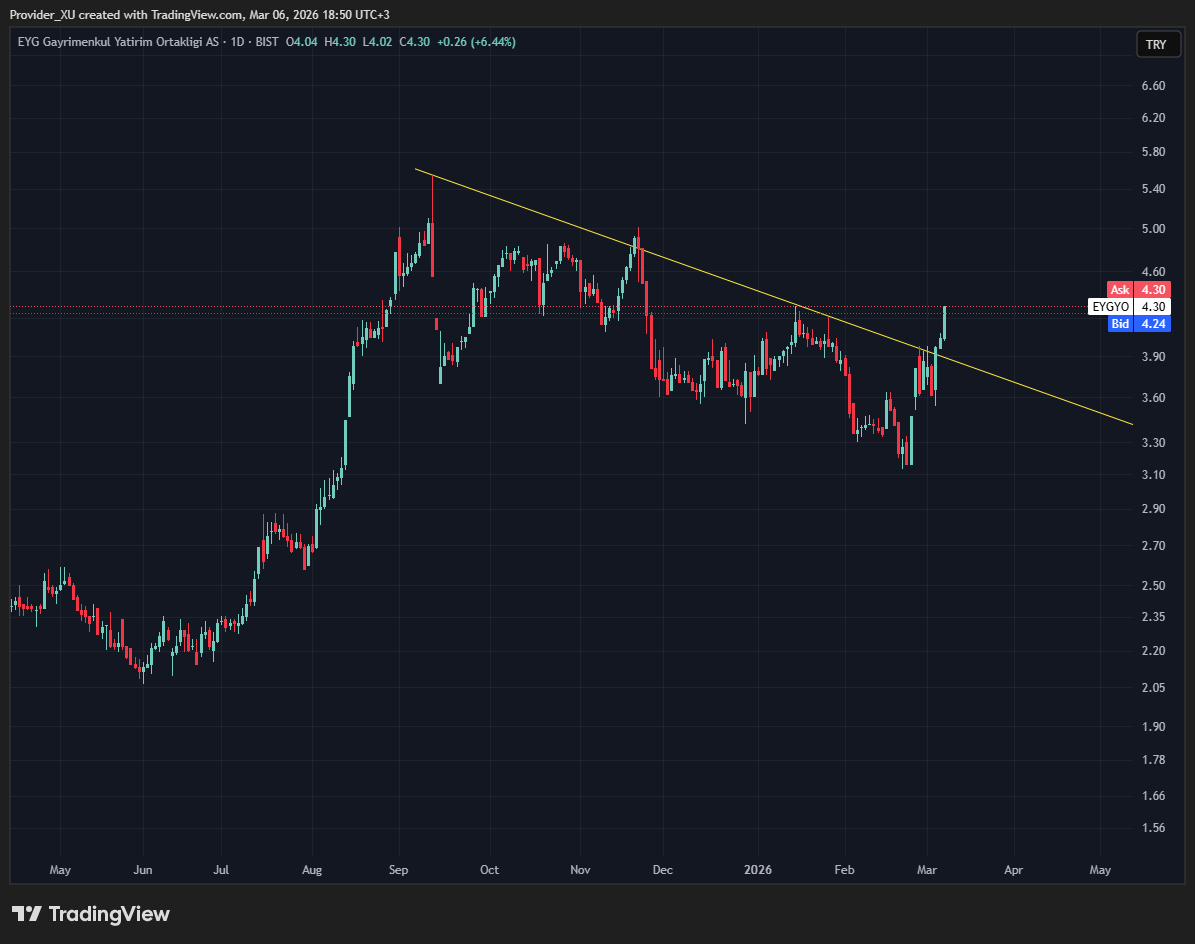Click the 5.80 price axis label

tap(1153, 152)
